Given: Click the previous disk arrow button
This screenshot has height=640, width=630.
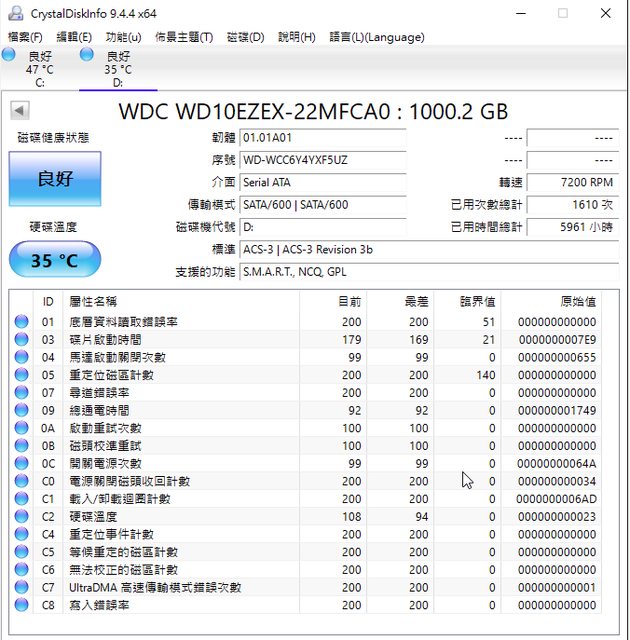Looking at the screenshot, I should [19, 110].
